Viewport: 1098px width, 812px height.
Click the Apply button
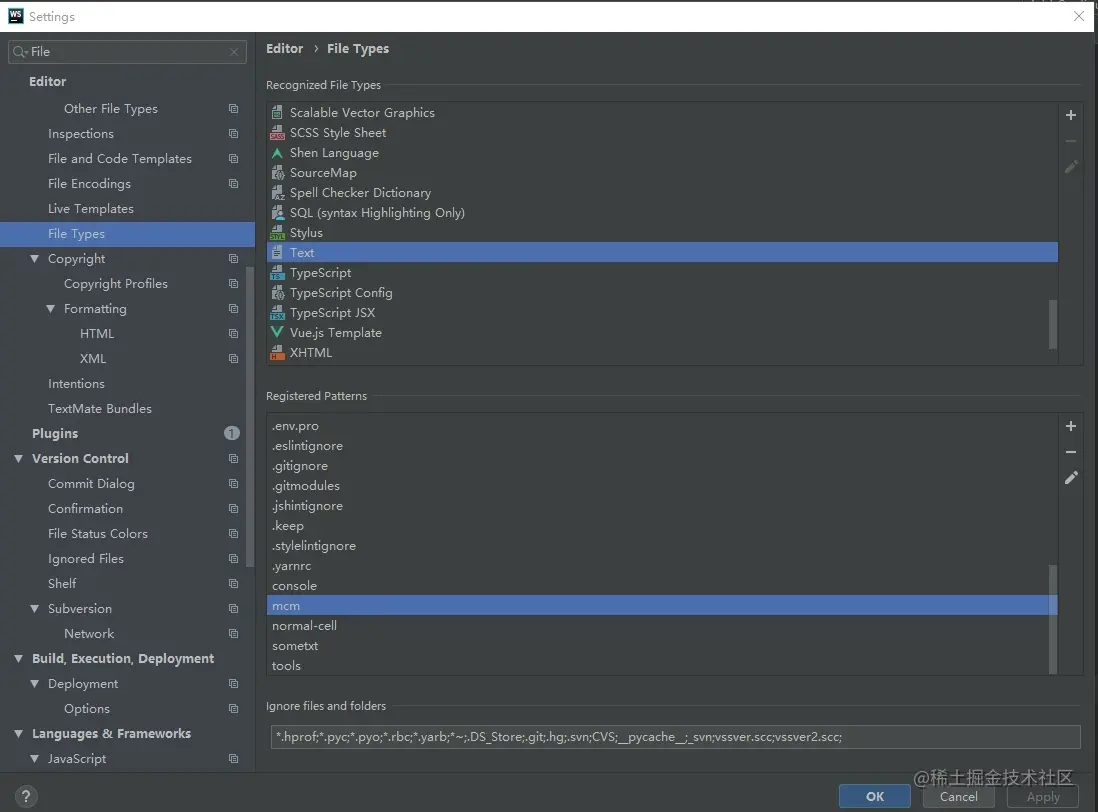click(x=1043, y=796)
